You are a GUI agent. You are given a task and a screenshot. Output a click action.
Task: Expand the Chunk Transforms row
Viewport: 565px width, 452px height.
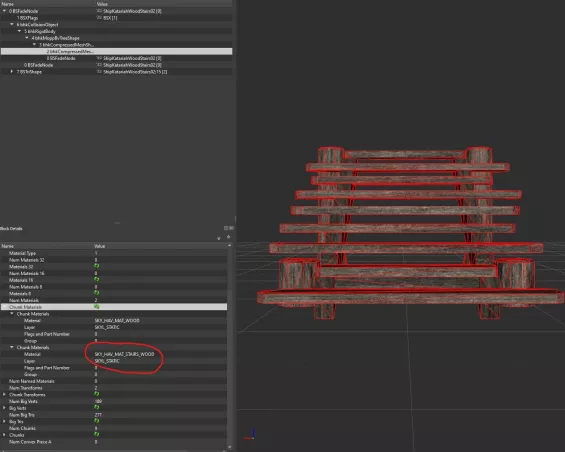(x=4, y=394)
